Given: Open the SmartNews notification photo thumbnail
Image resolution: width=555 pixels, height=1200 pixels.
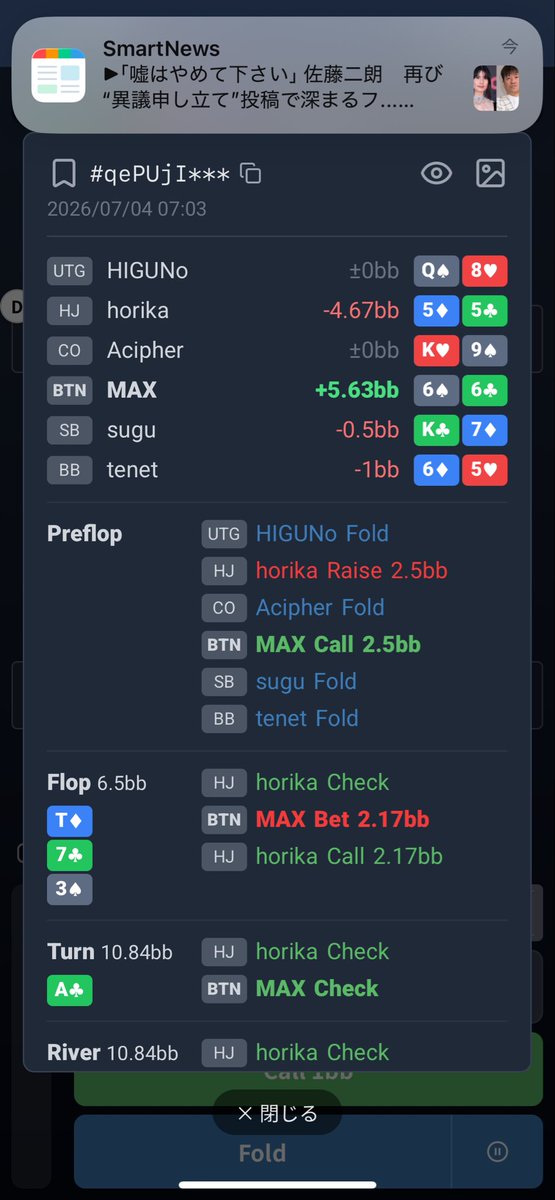Looking at the screenshot, I should point(497,88).
